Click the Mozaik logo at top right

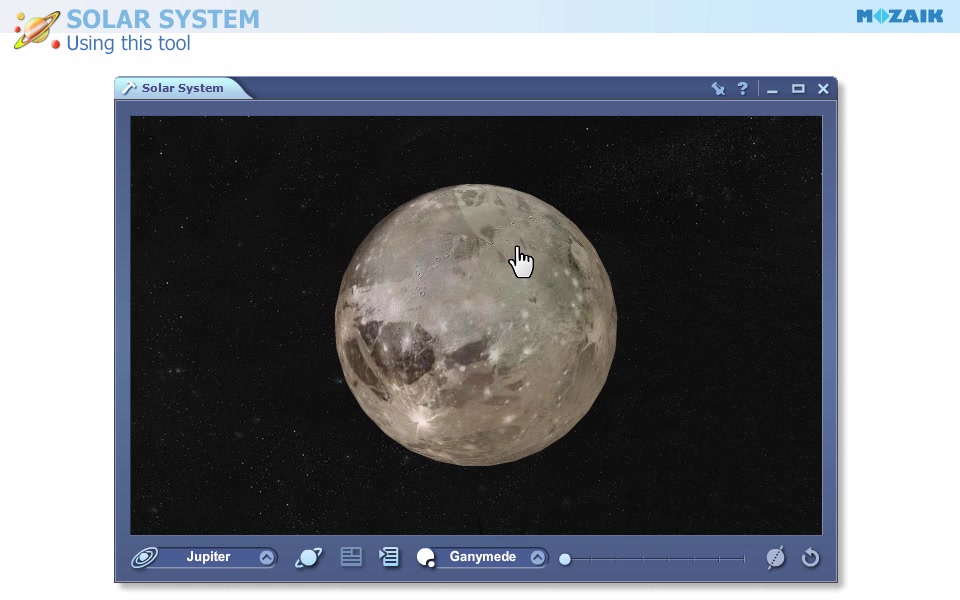coord(899,16)
